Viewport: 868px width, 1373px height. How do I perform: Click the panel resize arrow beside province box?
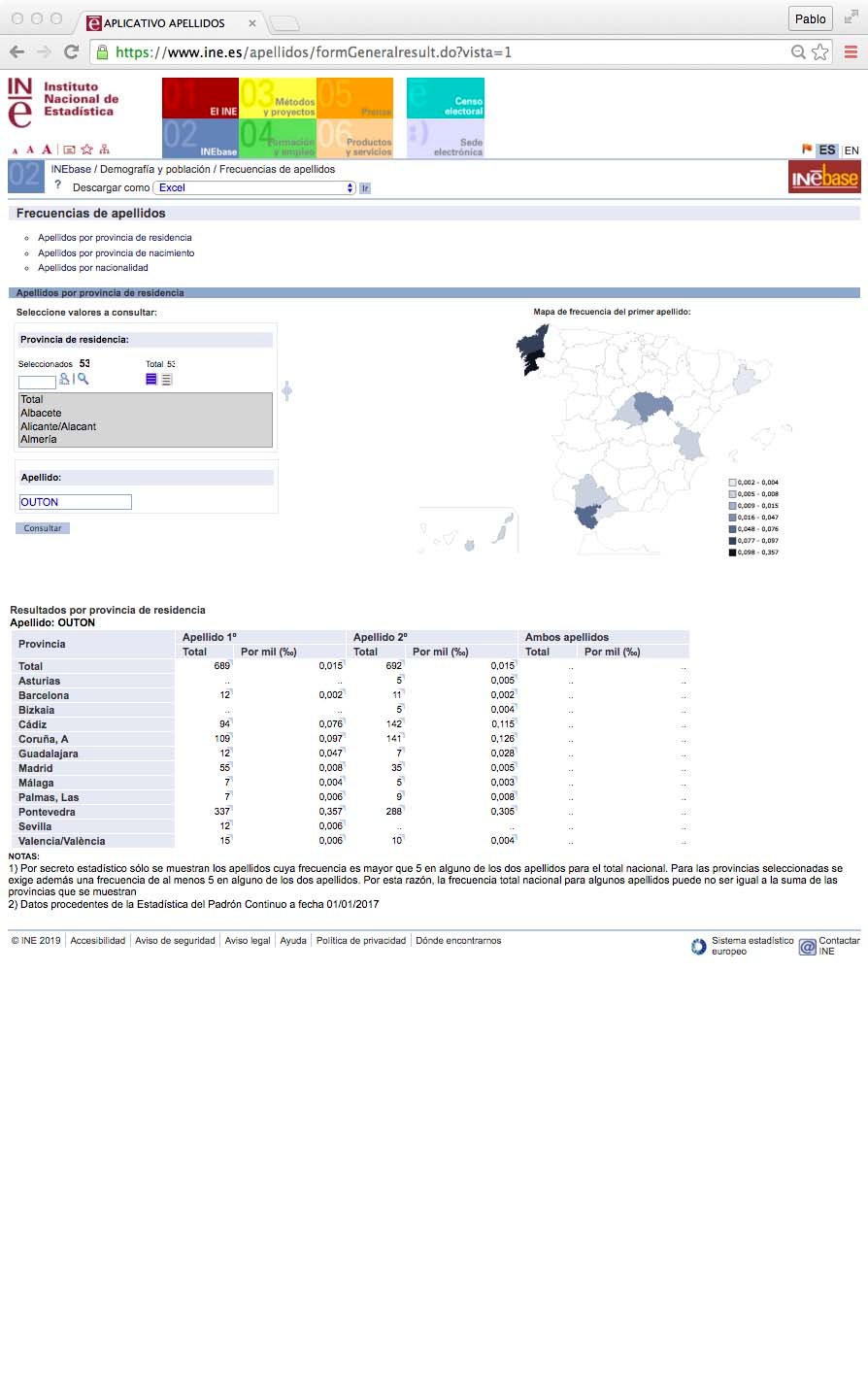286,391
